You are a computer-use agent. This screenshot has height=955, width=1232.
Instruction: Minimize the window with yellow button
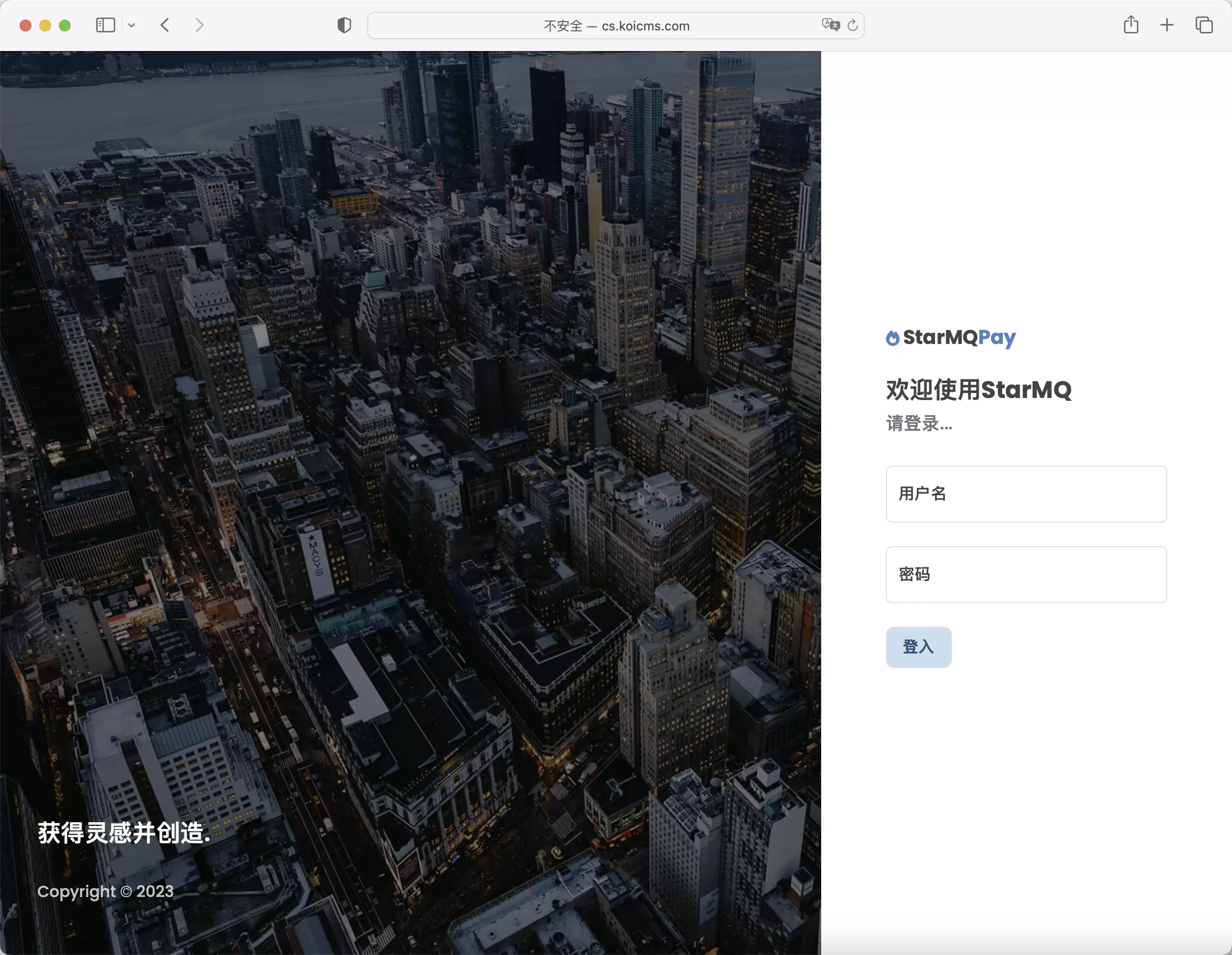(x=45, y=26)
